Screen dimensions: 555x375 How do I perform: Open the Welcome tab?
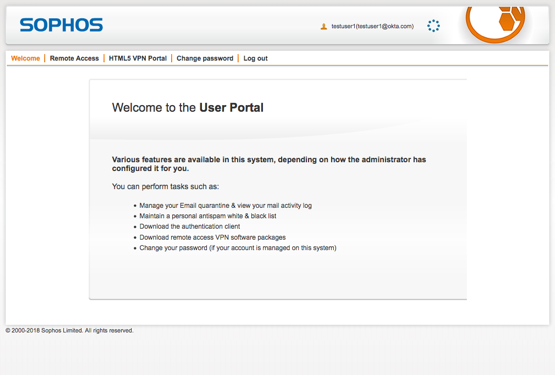click(x=25, y=58)
